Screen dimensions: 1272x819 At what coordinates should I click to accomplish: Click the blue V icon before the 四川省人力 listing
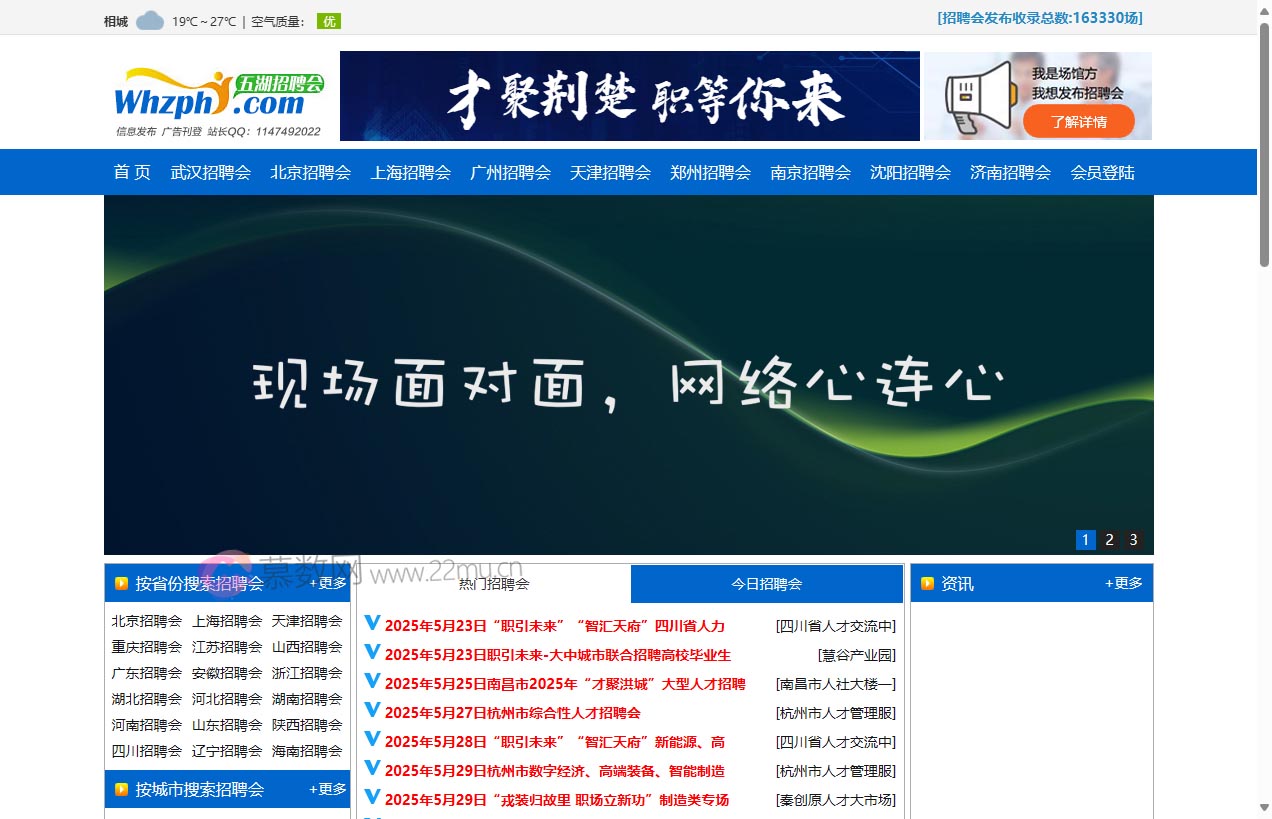click(371, 625)
